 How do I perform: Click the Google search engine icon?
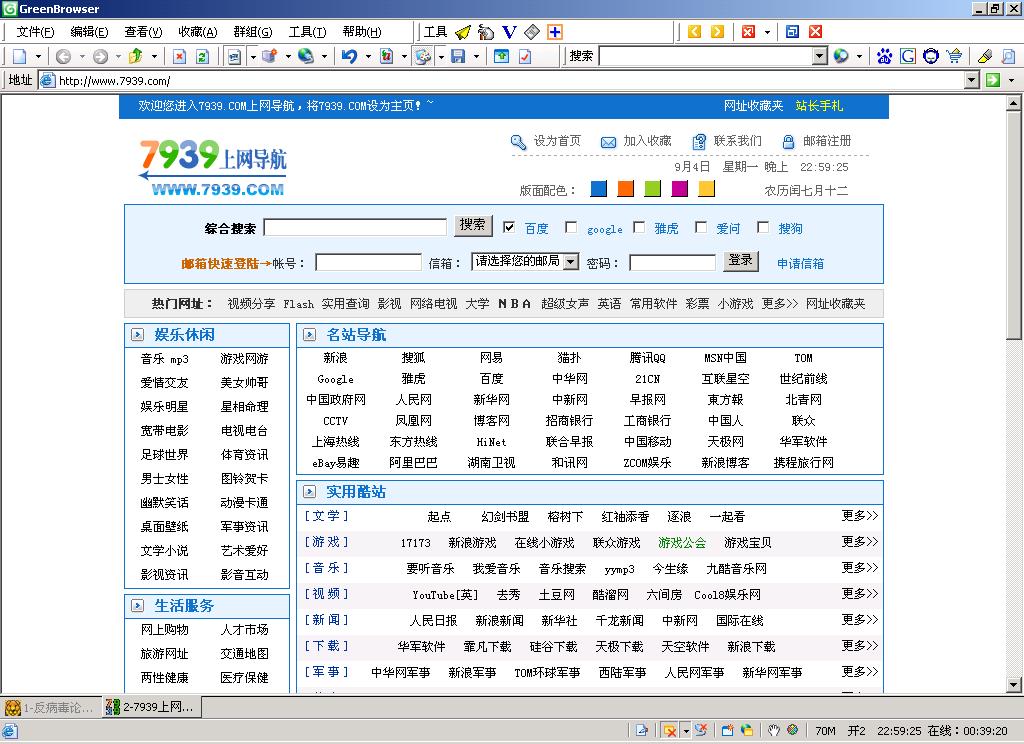point(908,57)
